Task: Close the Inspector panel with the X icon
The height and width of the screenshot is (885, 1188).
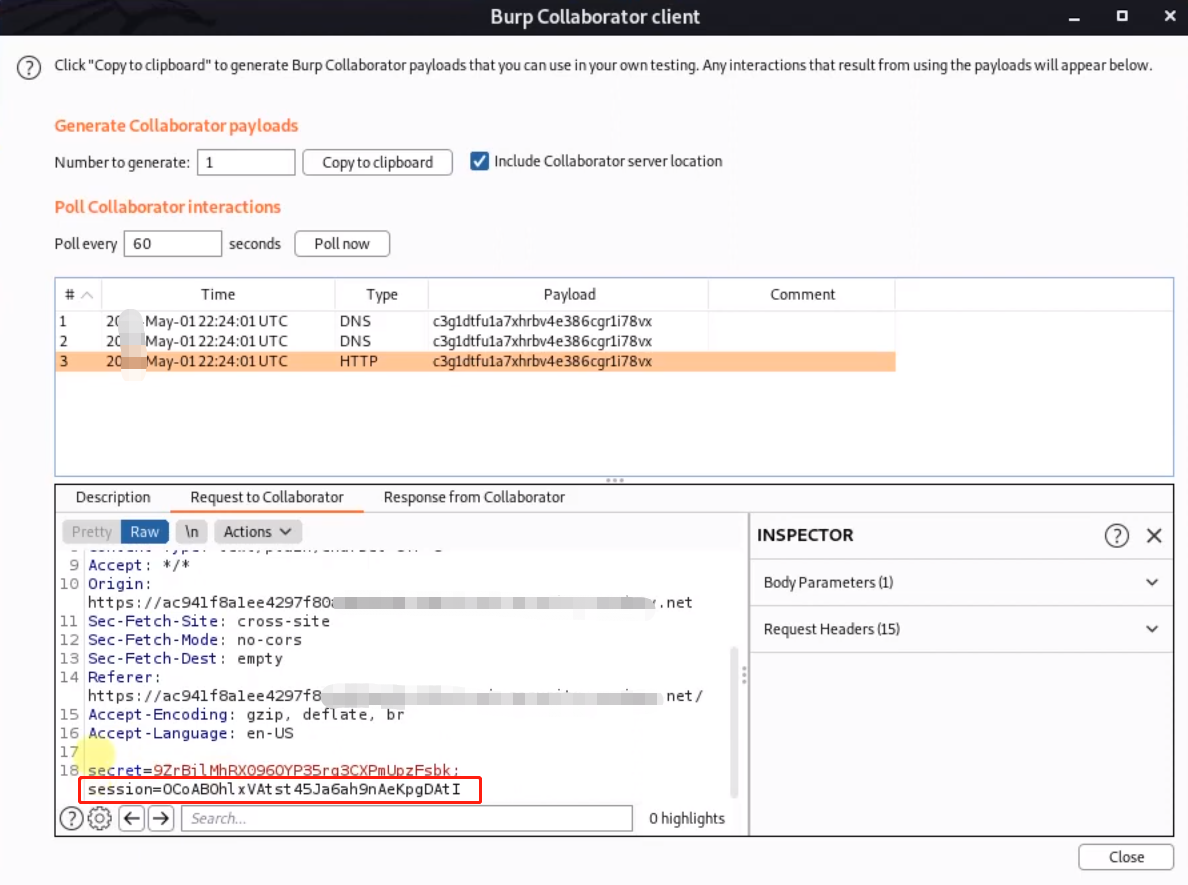Action: 1154,535
